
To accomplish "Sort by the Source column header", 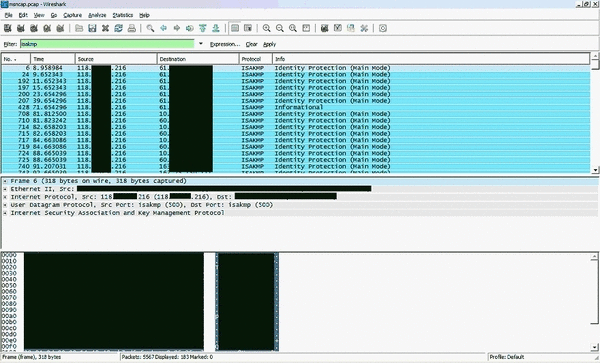I will coord(116,59).
